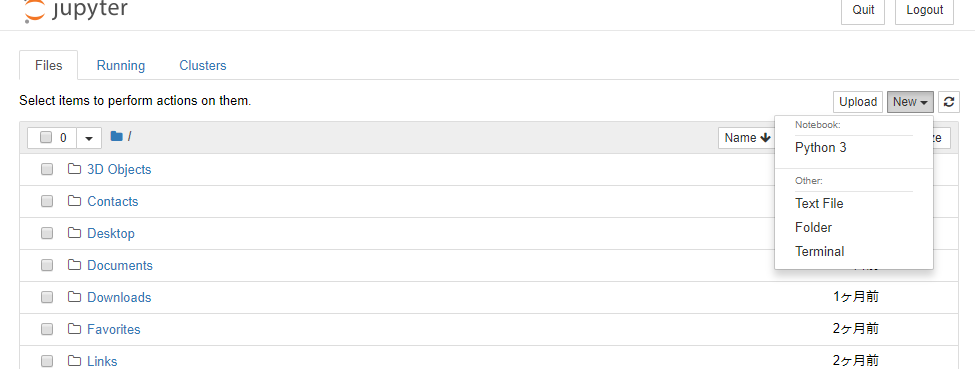This screenshot has height=369, width=975.
Task: Sort the list by Name column
Action: (x=747, y=138)
